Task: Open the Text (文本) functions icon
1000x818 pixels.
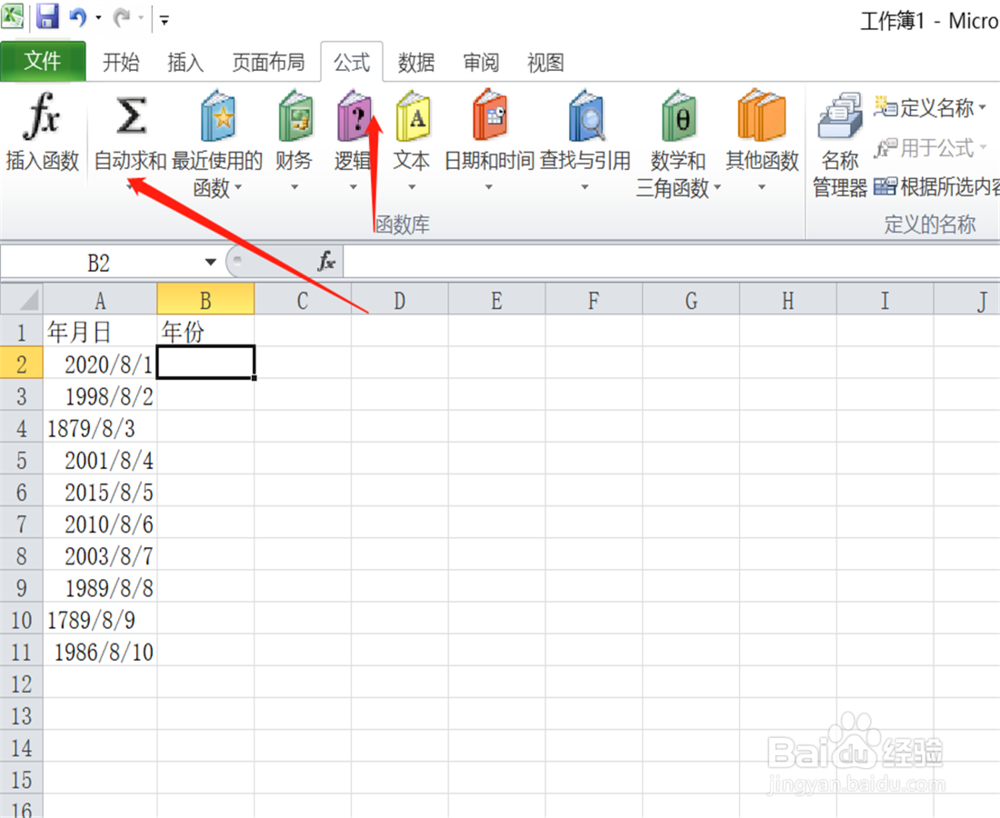Action: (412, 116)
